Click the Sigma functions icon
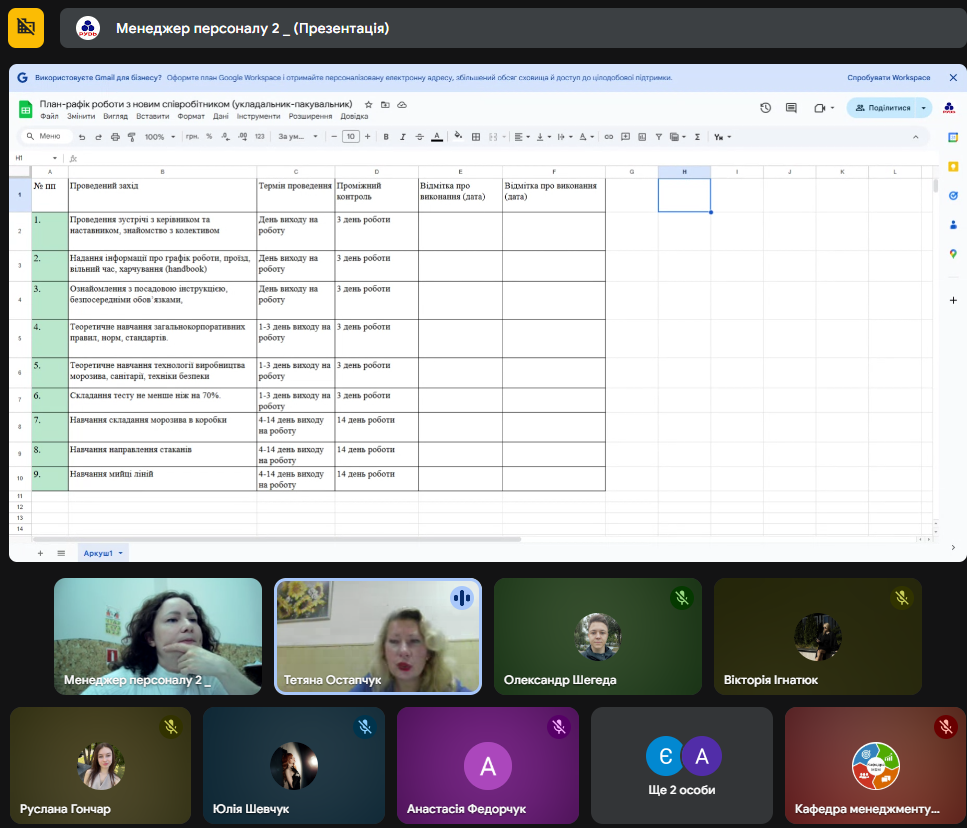This screenshot has height=828, width=967. click(697, 137)
